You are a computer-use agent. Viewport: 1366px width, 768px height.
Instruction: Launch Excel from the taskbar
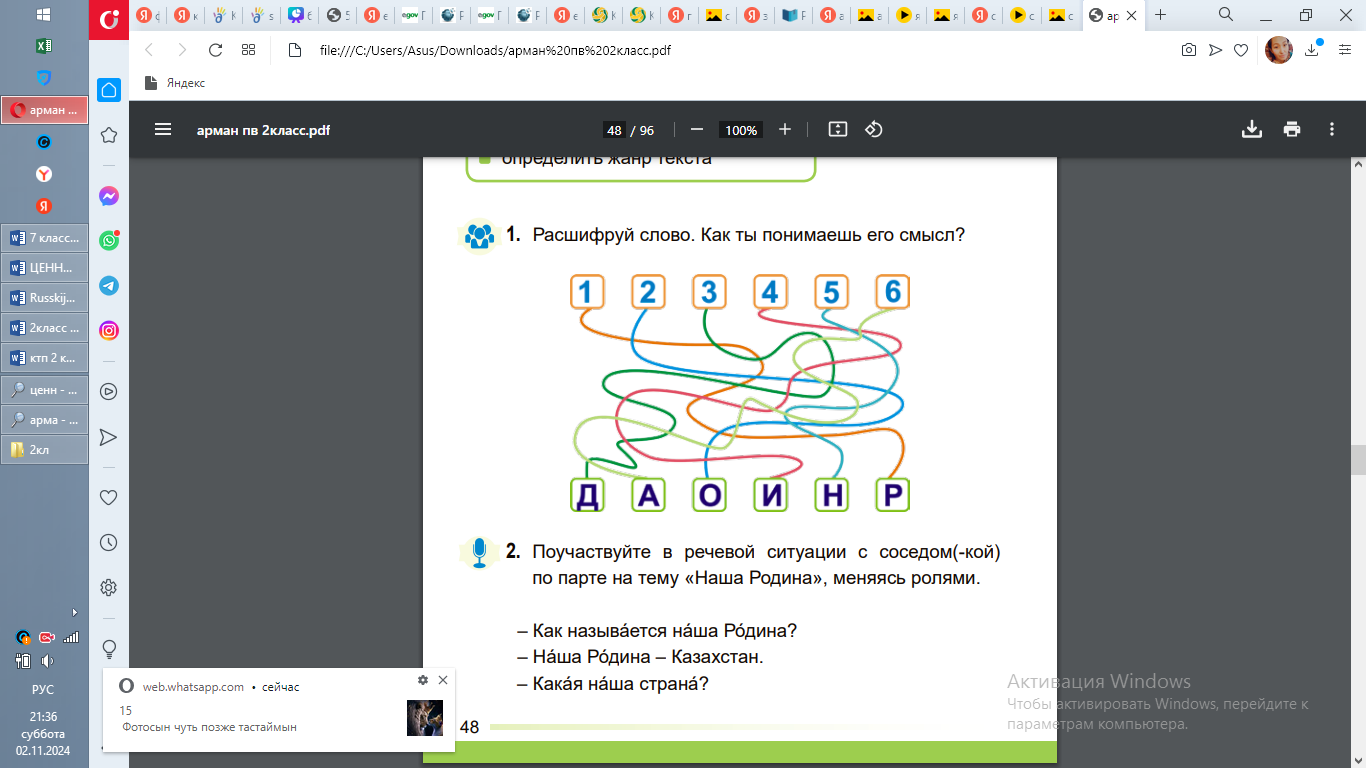point(44,46)
